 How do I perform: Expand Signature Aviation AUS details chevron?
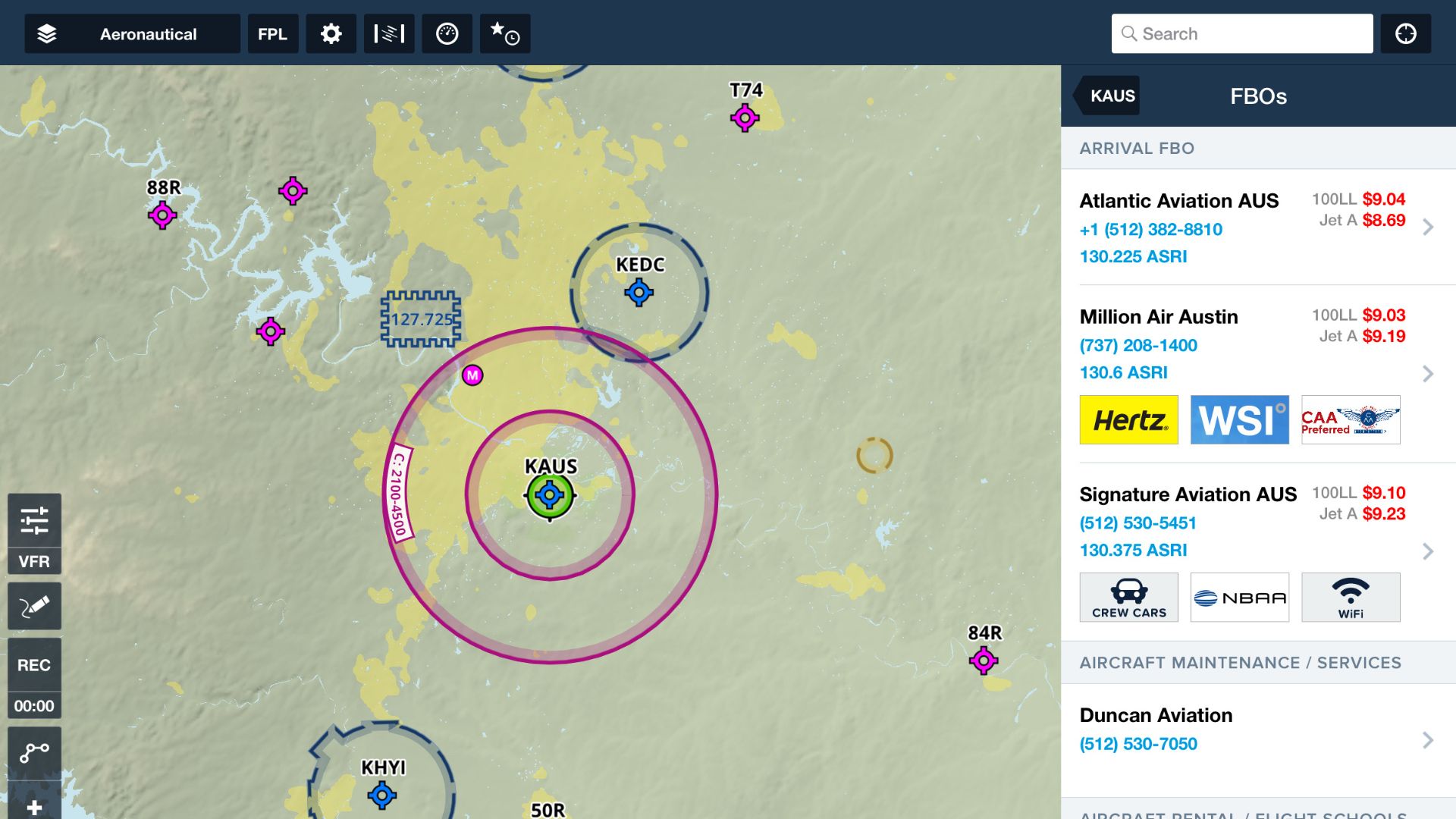pos(1428,551)
